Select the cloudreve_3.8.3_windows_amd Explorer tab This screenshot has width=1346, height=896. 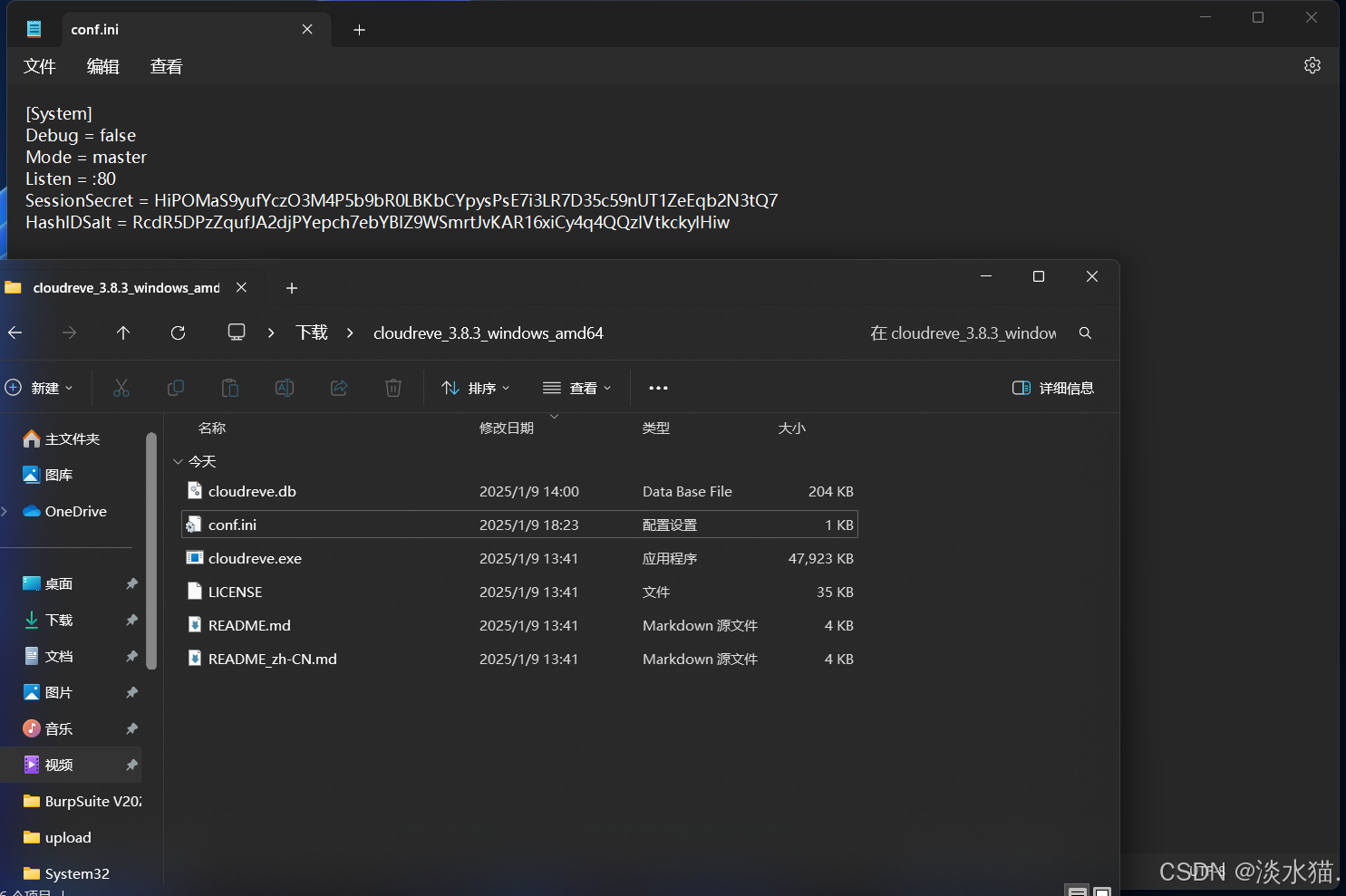[x=126, y=287]
